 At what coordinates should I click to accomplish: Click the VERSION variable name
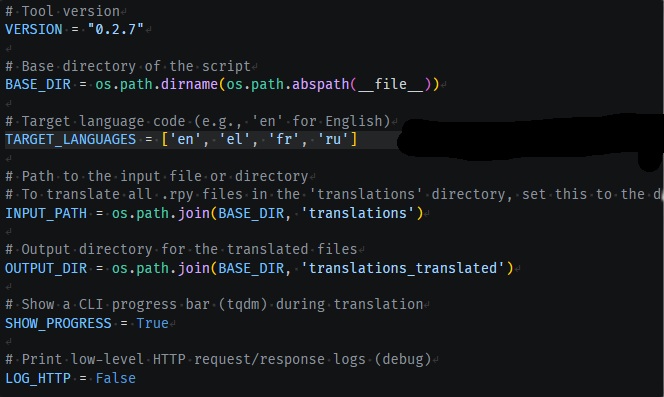[34, 29]
